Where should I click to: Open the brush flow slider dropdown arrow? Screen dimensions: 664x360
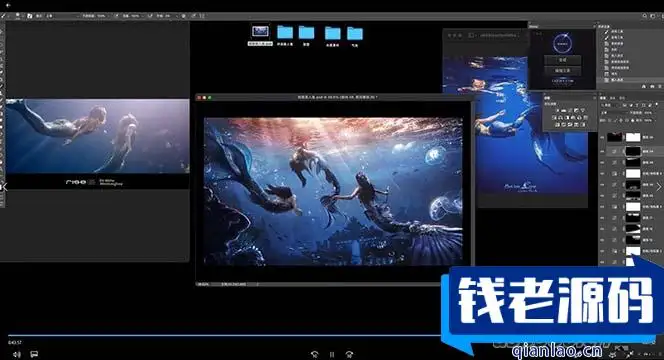pos(143,16)
